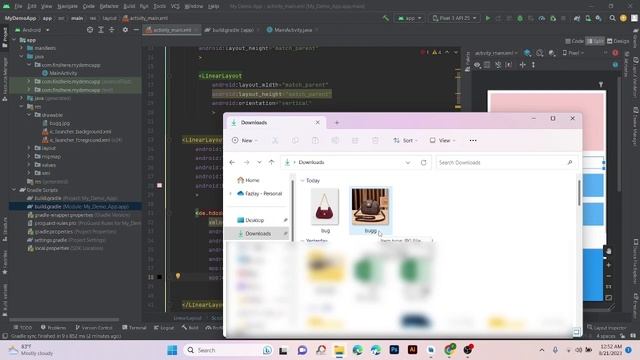Open the Pixel device dropdown in design toolbar
This screenshot has height=360, width=640.
tap(573, 53)
